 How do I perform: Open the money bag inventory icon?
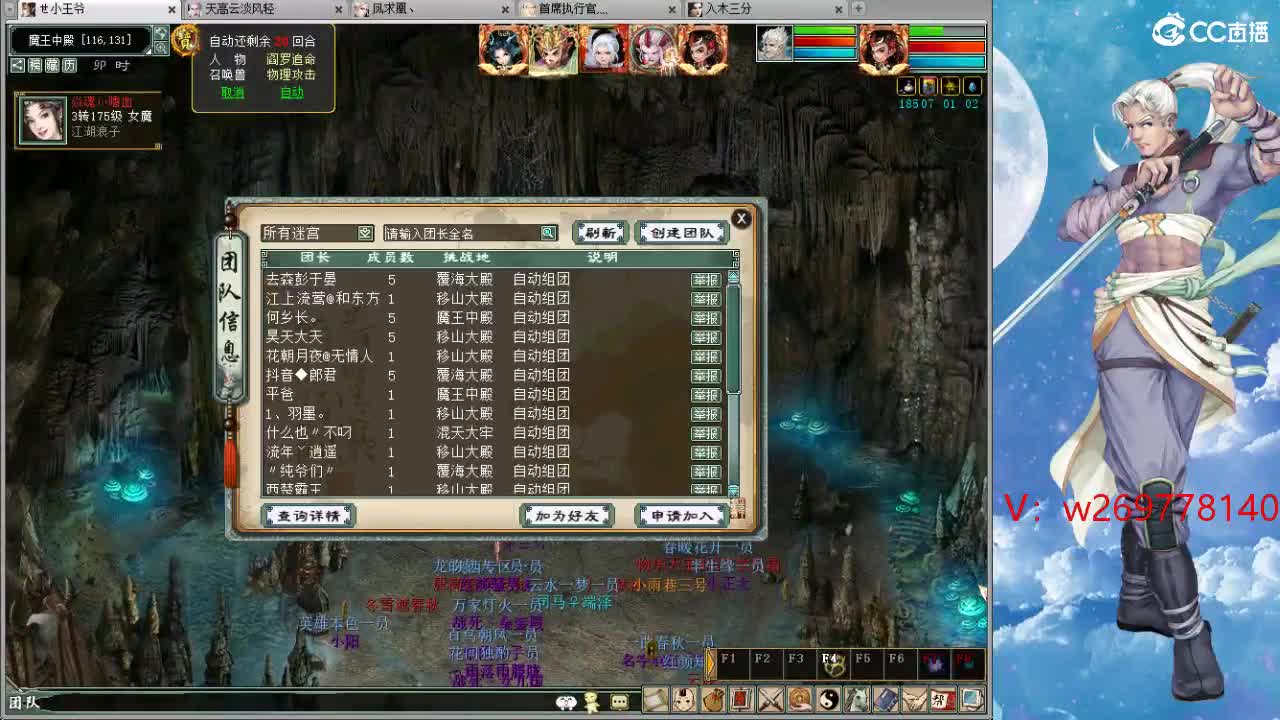click(x=713, y=699)
